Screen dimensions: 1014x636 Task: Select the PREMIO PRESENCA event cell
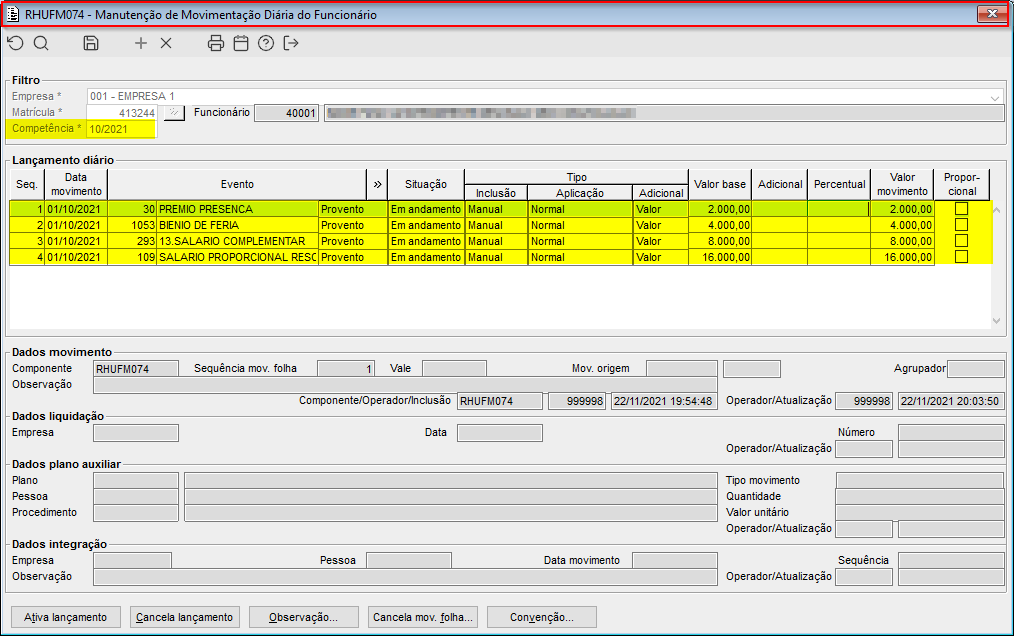pos(237,209)
